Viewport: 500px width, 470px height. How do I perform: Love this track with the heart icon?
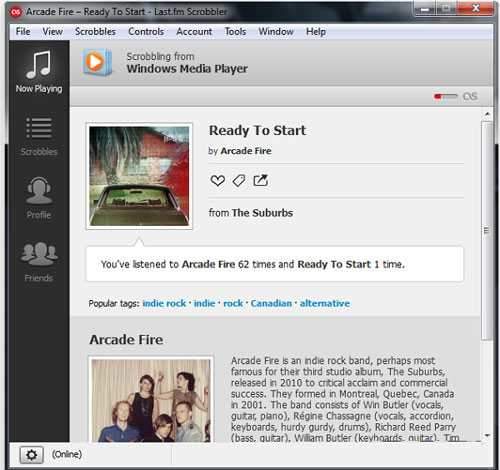tap(218, 181)
